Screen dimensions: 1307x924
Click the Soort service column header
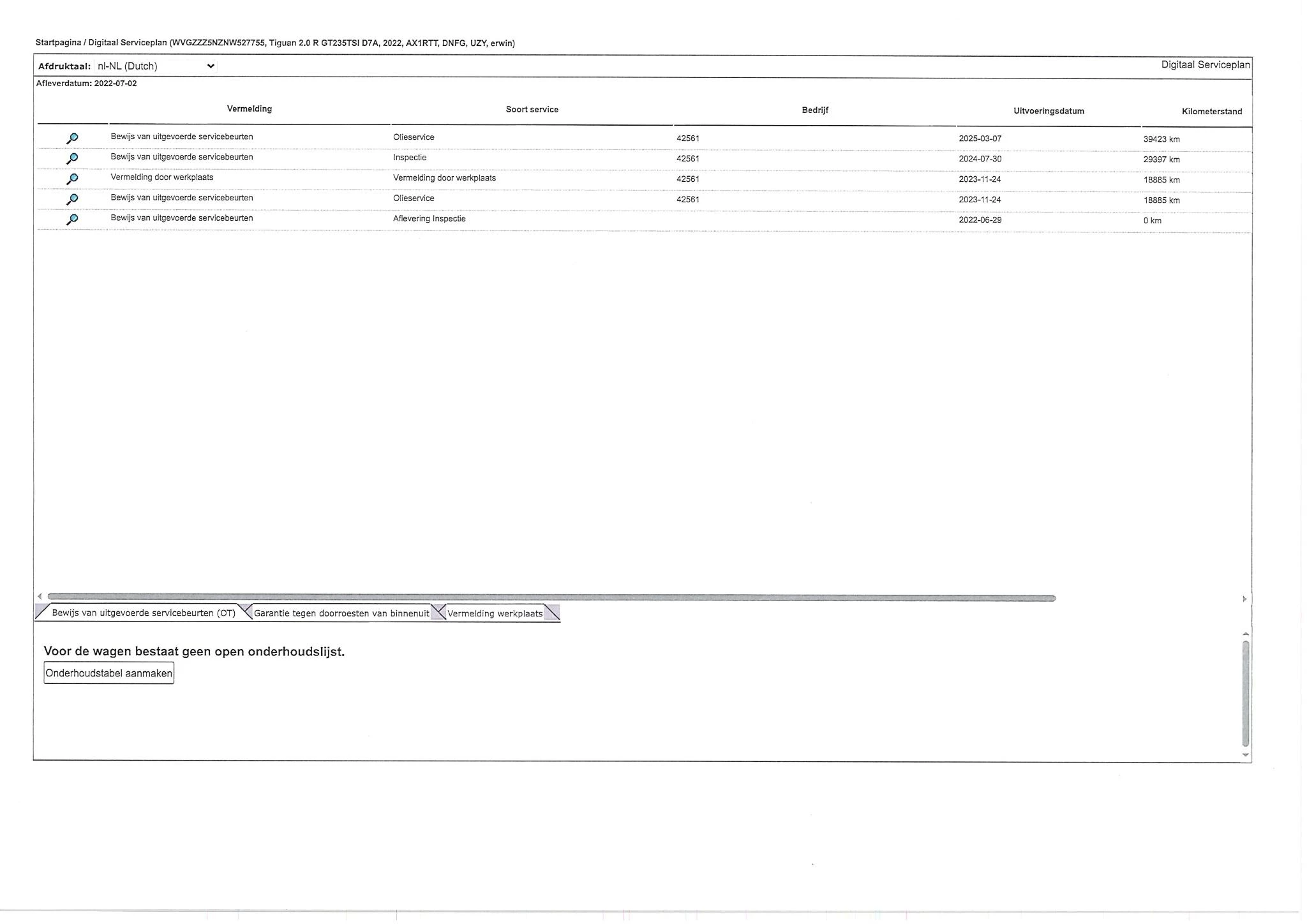coord(532,110)
